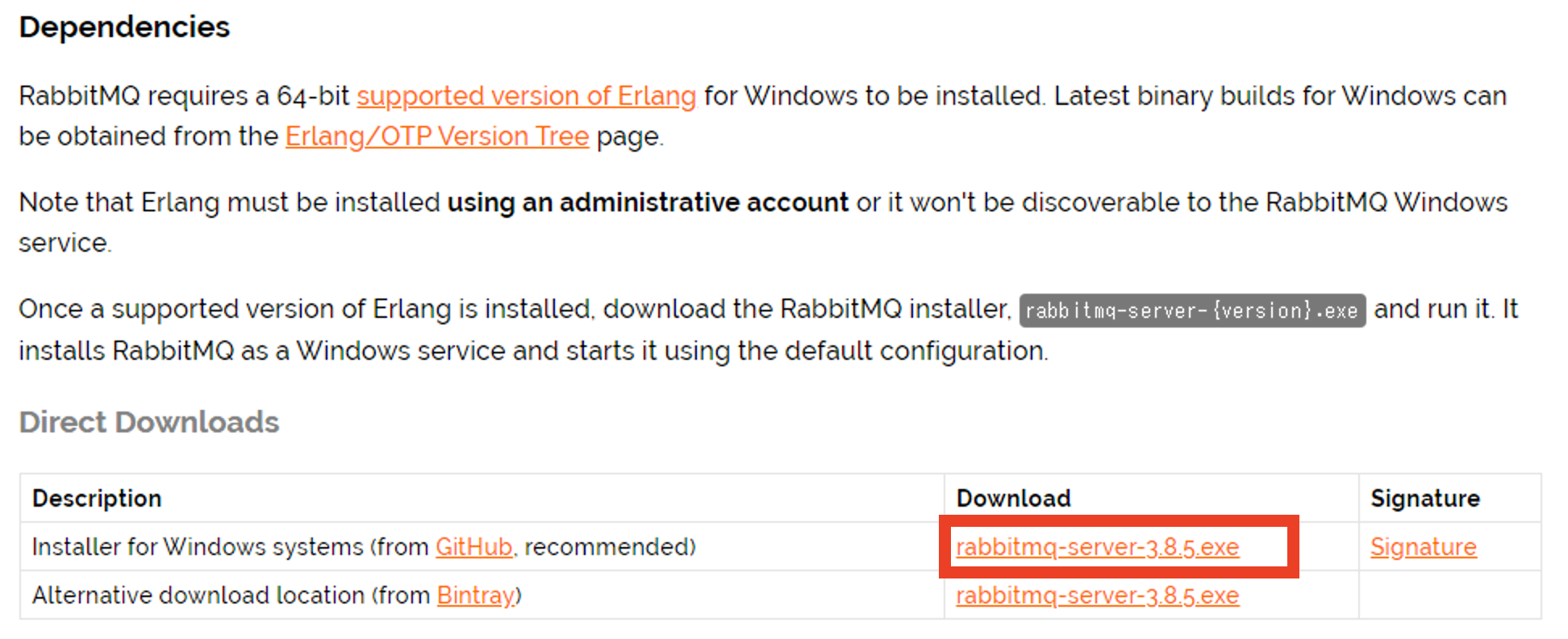Image resolution: width=1568 pixels, height=639 pixels.
Task: Click the empty Signature cell in the Bintray row
Action: [1449, 595]
